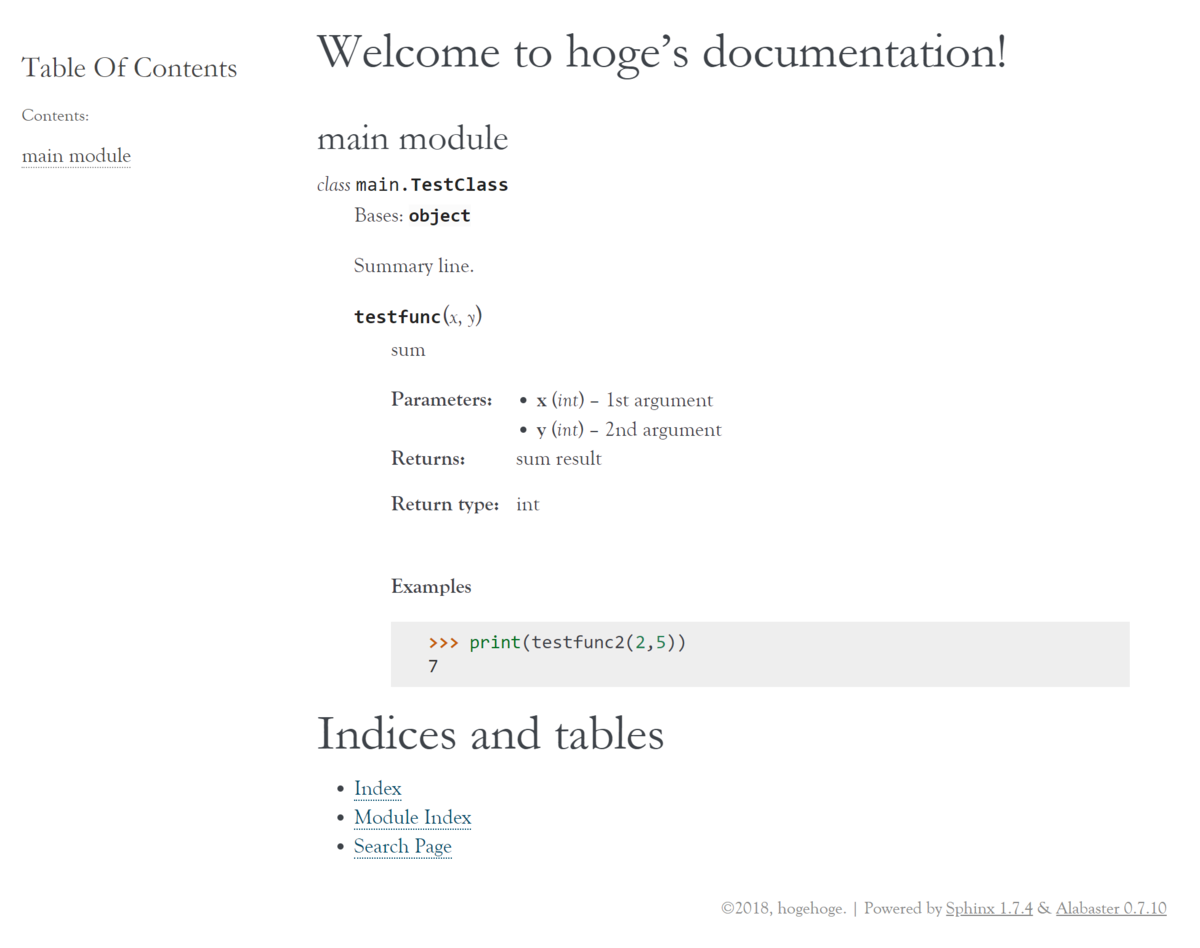
Task: Click the Index link under Indices and tables
Action: 377,788
